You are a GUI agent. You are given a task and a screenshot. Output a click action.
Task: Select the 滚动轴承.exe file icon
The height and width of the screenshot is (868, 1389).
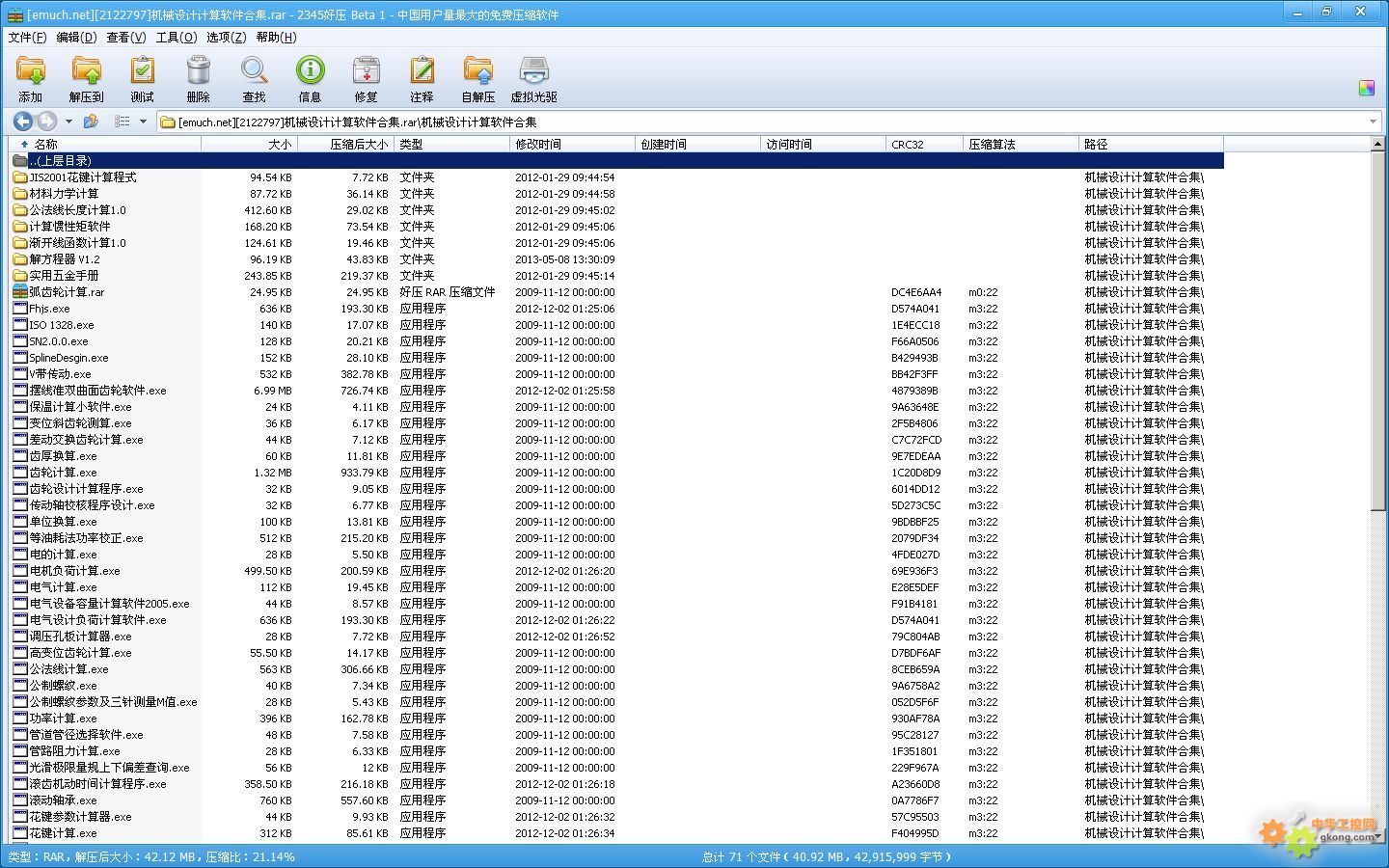pos(20,800)
